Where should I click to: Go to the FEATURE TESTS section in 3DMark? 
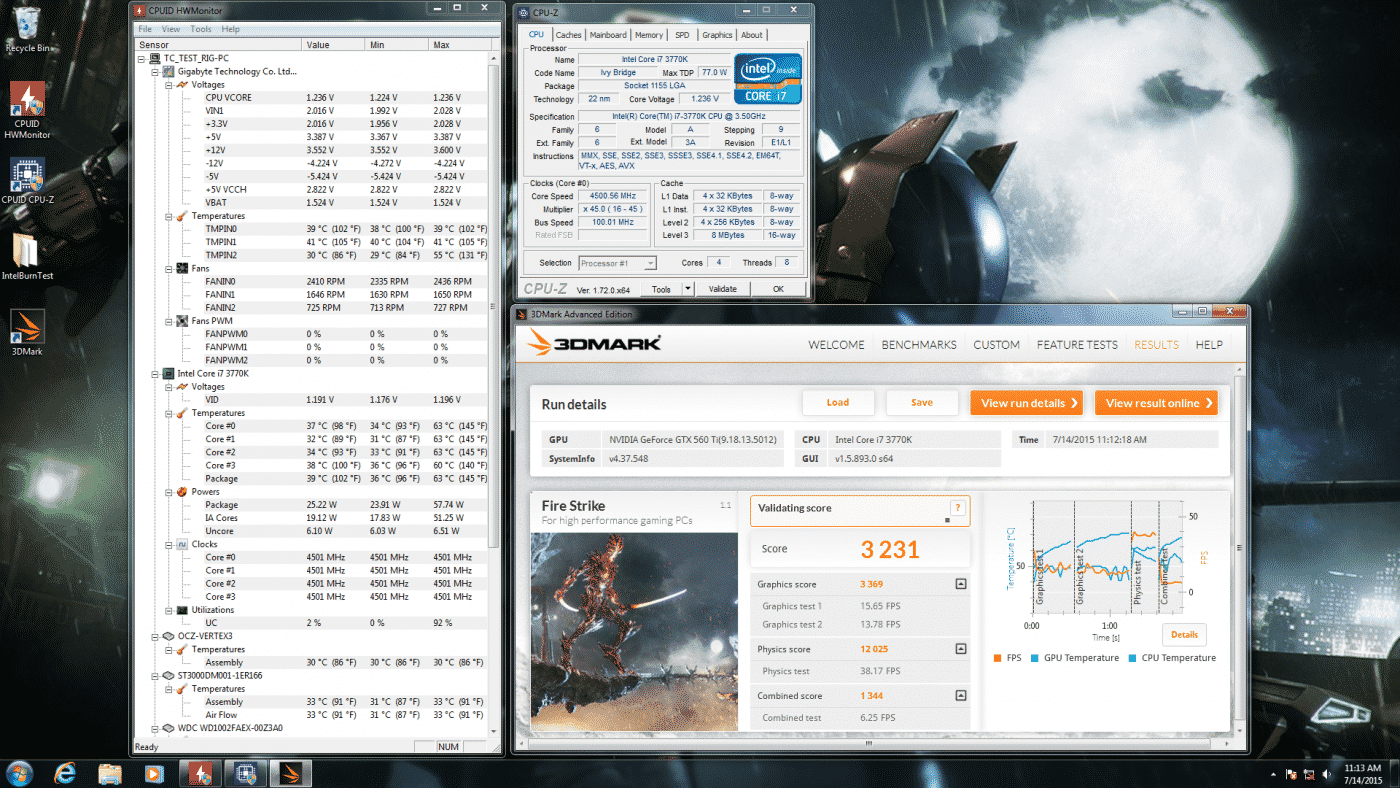point(1077,345)
